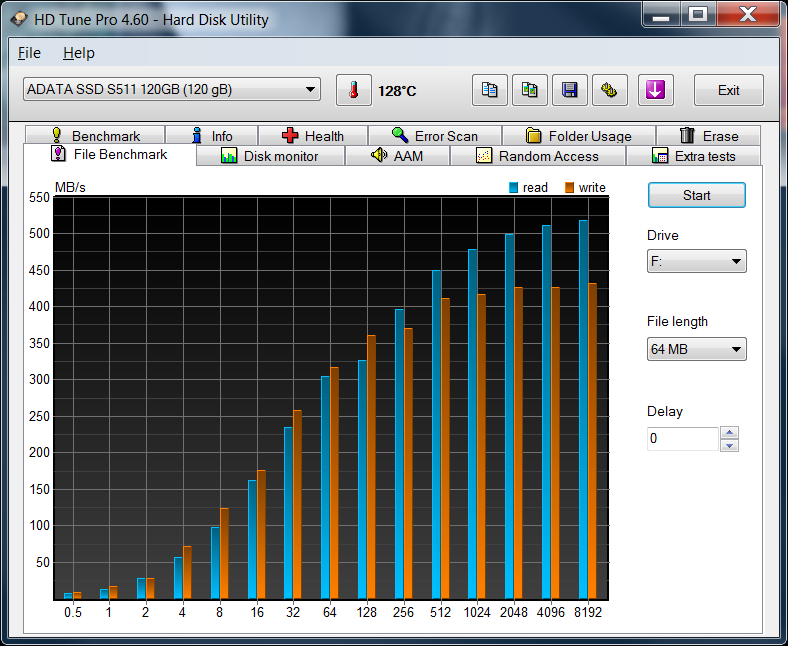Click the copy screenshot to clipboard icon

click(530, 90)
